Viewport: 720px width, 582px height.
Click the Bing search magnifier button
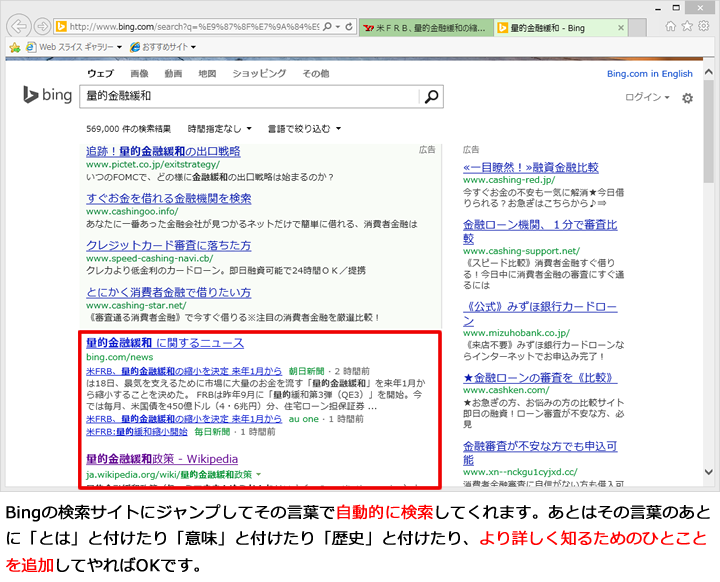point(431,96)
